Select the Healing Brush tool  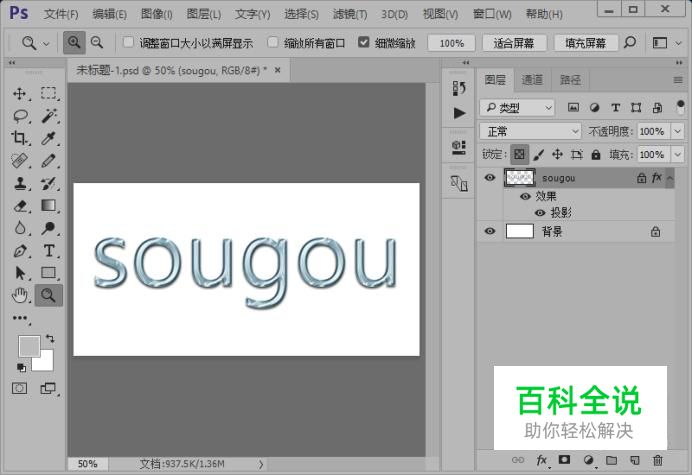point(19,161)
